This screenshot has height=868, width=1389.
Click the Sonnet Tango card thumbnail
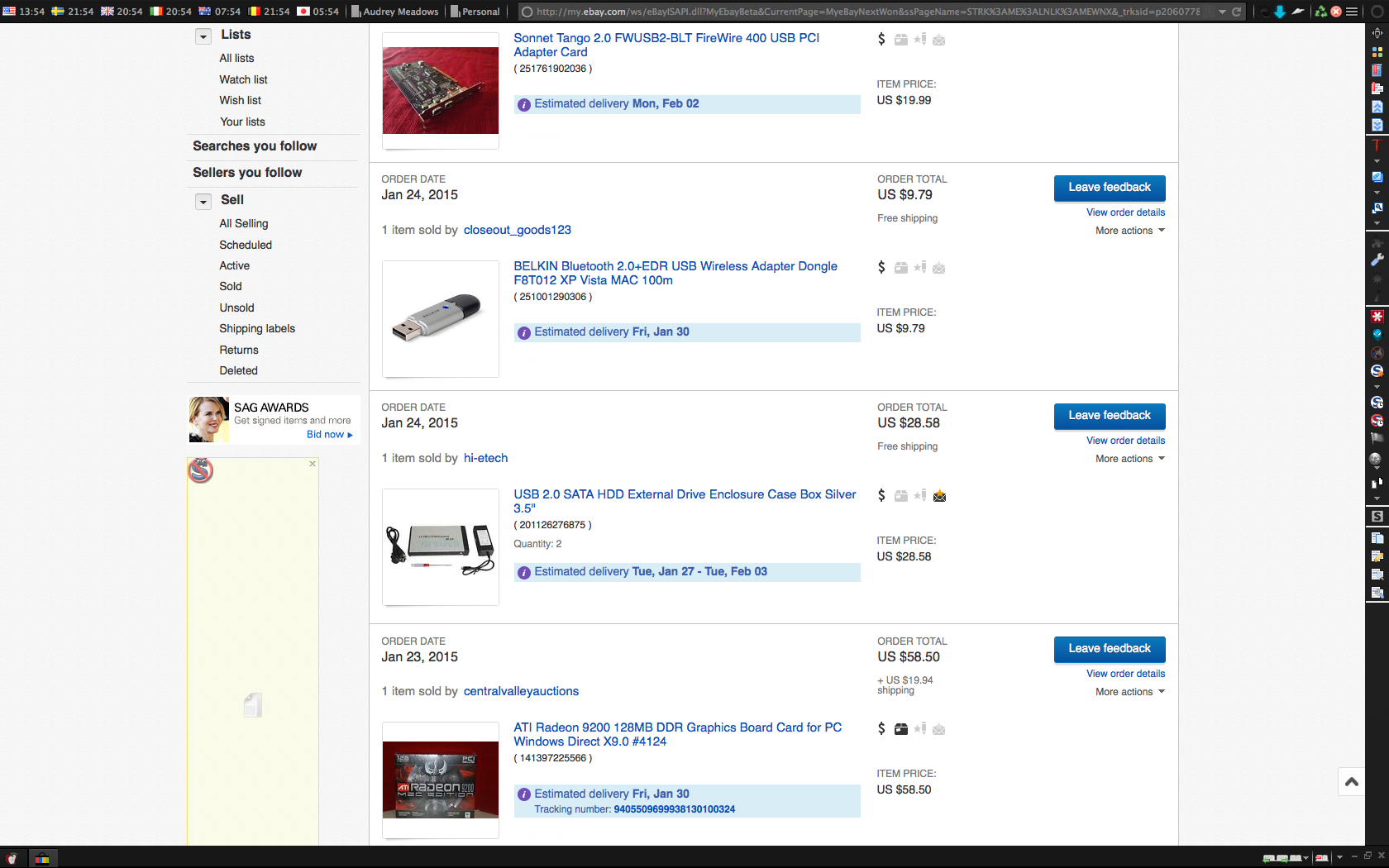[x=441, y=90]
